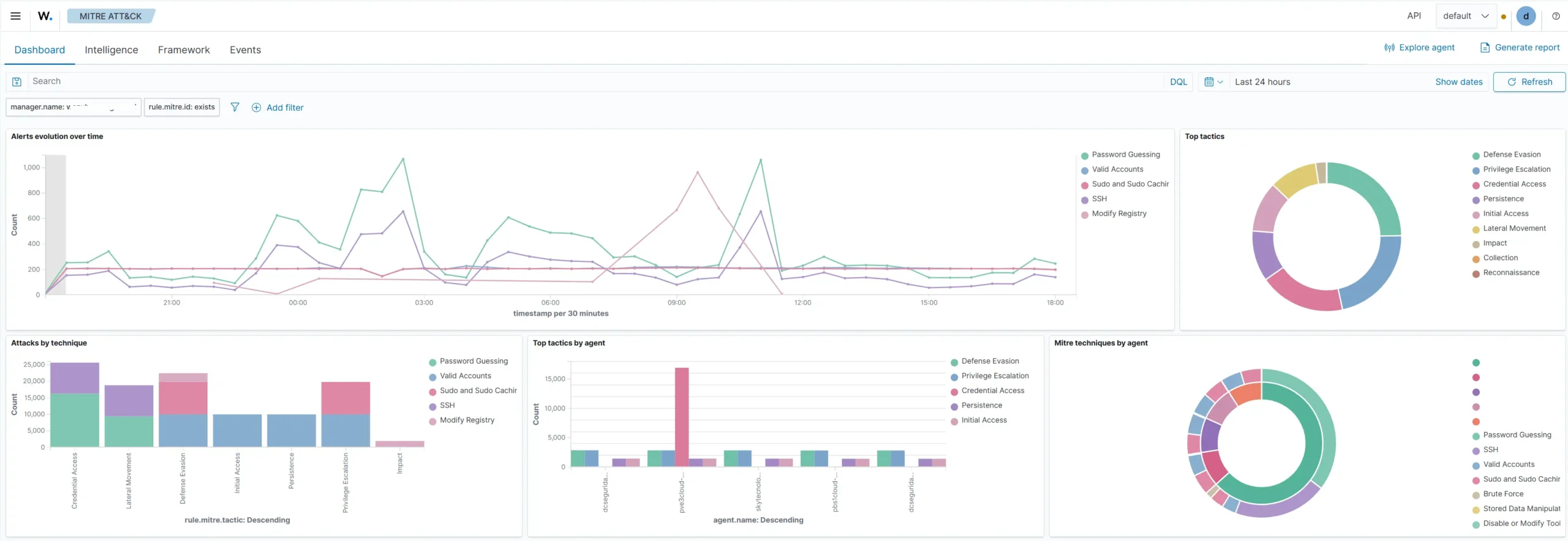This screenshot has height=541, width=1568.
Task: Click Add filter plus icon
Action: [257, 107]
